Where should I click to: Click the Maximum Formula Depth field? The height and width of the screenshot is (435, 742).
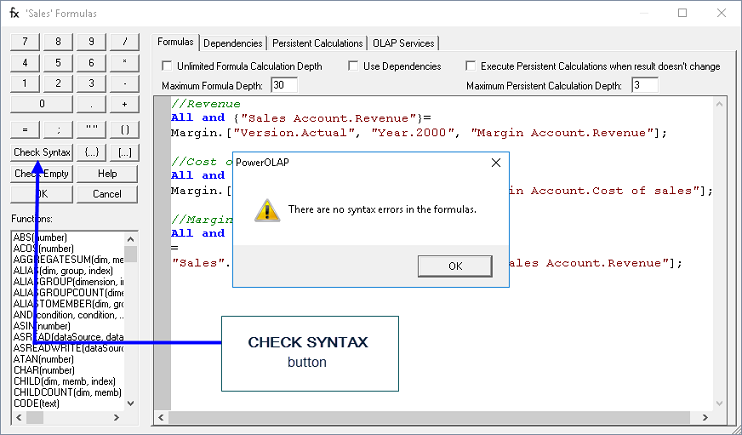tap(283, 85)
